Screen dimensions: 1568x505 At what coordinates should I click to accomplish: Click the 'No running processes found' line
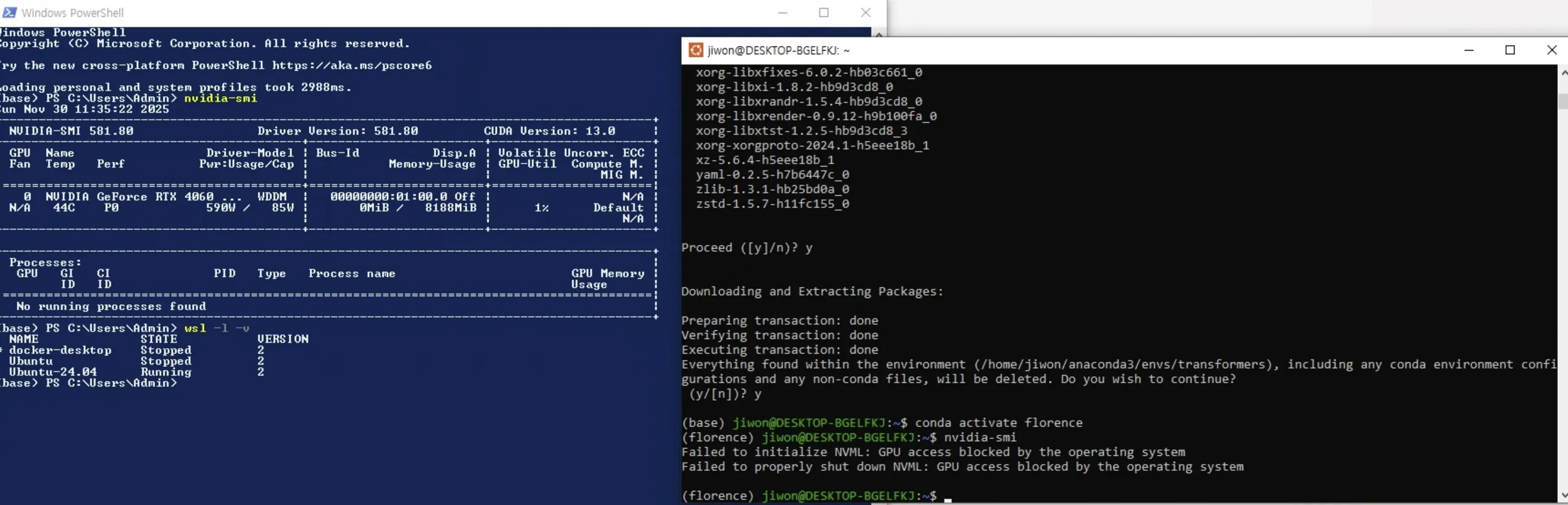tap(111, 307)
